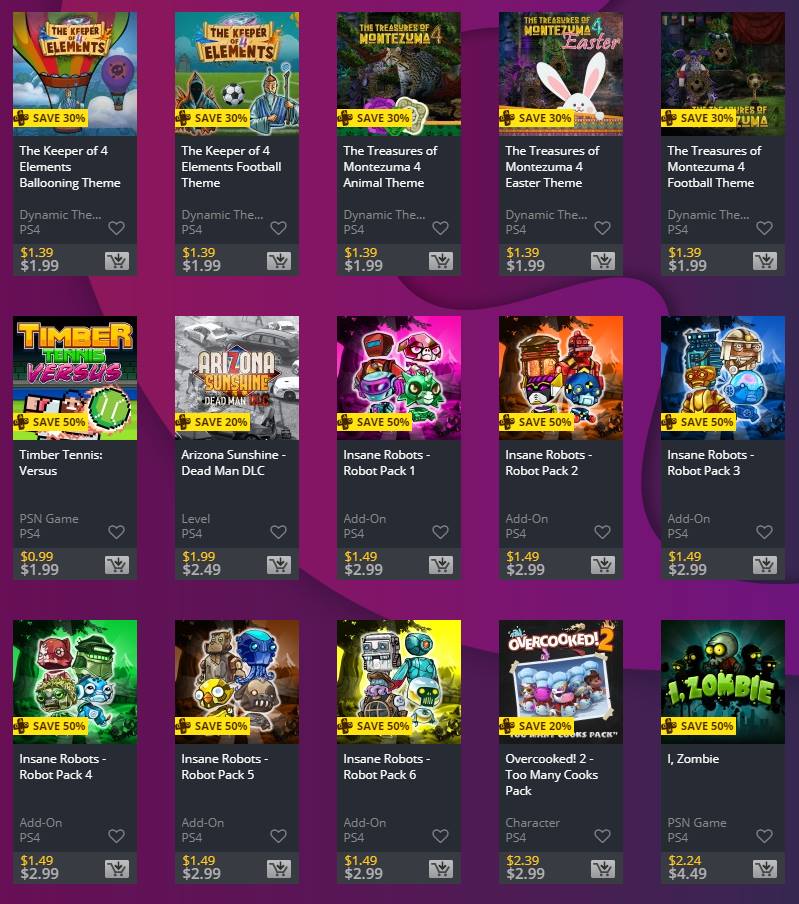This screenshot has height=904, width=799.
Task: Open Insane Robots Robot Pack 2 cover art
Action: pyautogui.click(x=561, y=378)
